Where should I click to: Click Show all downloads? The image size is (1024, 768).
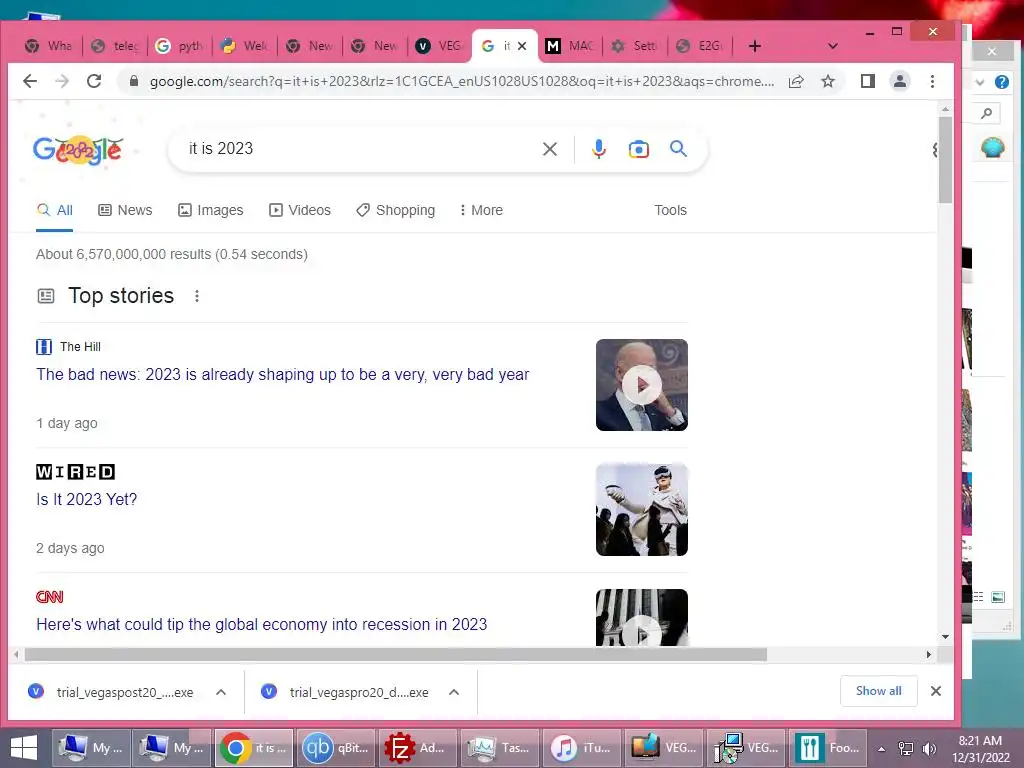point(878,691)
